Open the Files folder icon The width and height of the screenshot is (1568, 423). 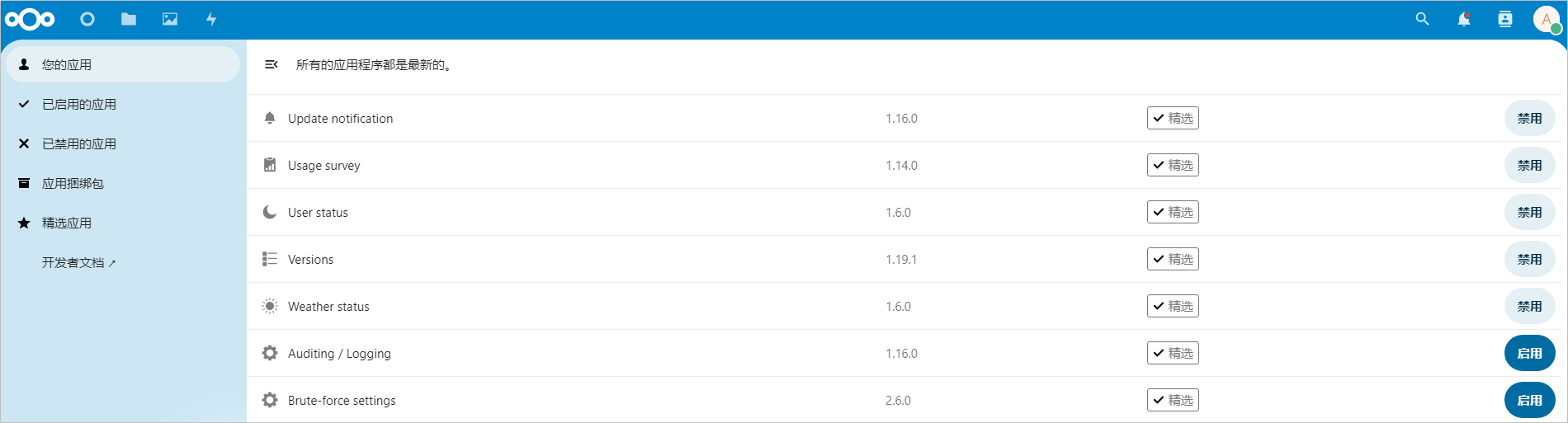pyautogui.click(x=129, y=19)
